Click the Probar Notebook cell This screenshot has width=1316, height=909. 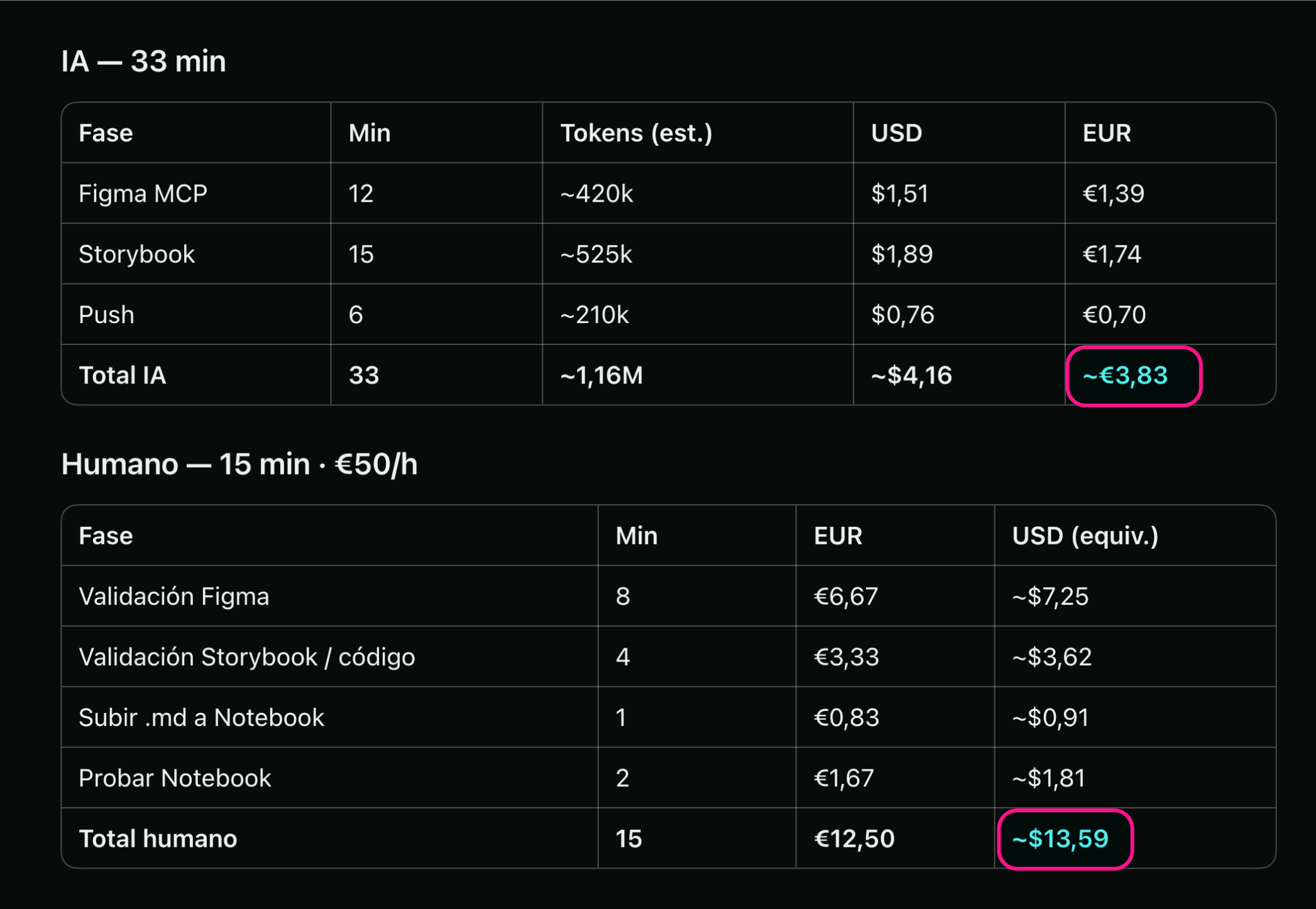pyautogui.click(x=175, y=778)
